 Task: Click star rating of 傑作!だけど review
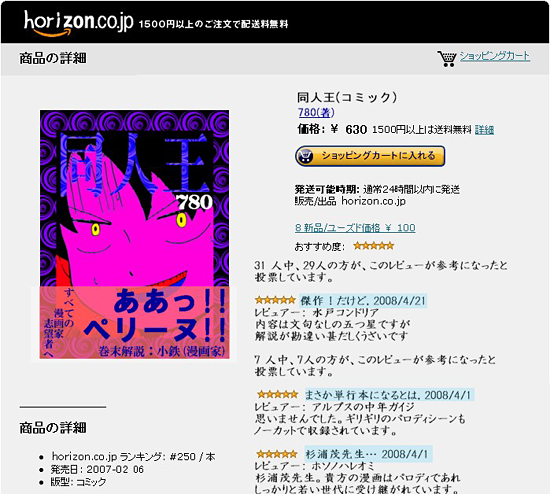coord(275,300)
